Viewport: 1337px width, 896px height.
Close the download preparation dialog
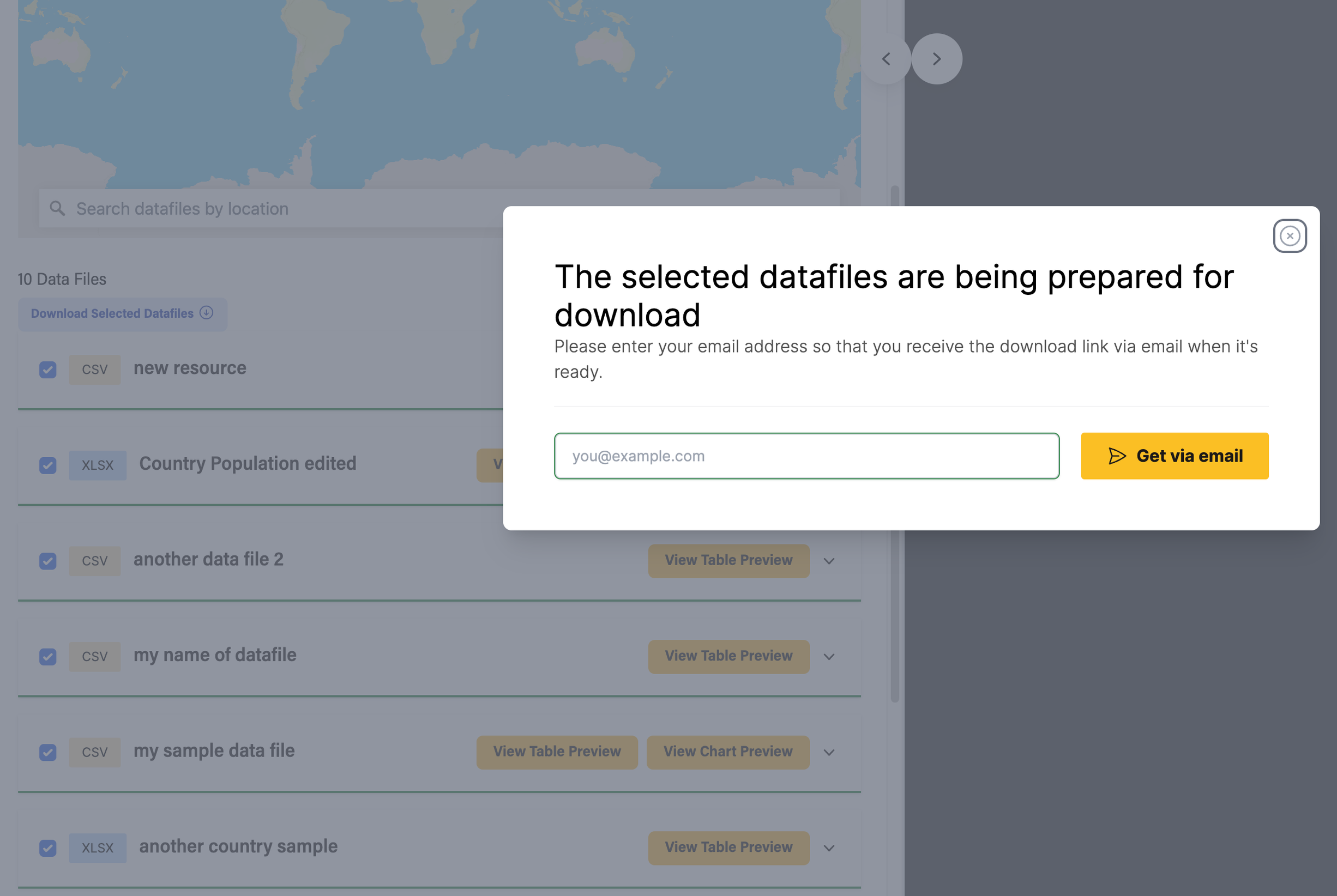[x=1289, y=236]
